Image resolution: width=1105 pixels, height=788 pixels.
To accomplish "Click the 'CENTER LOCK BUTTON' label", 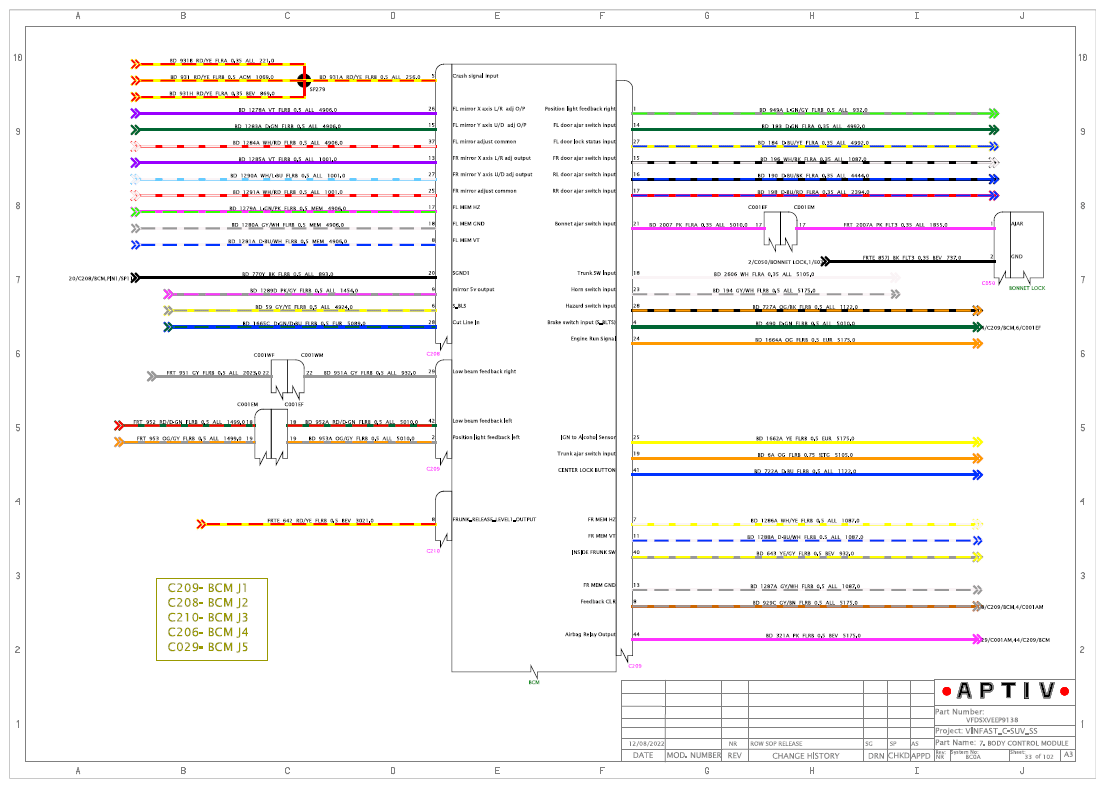I will (587, 470).
